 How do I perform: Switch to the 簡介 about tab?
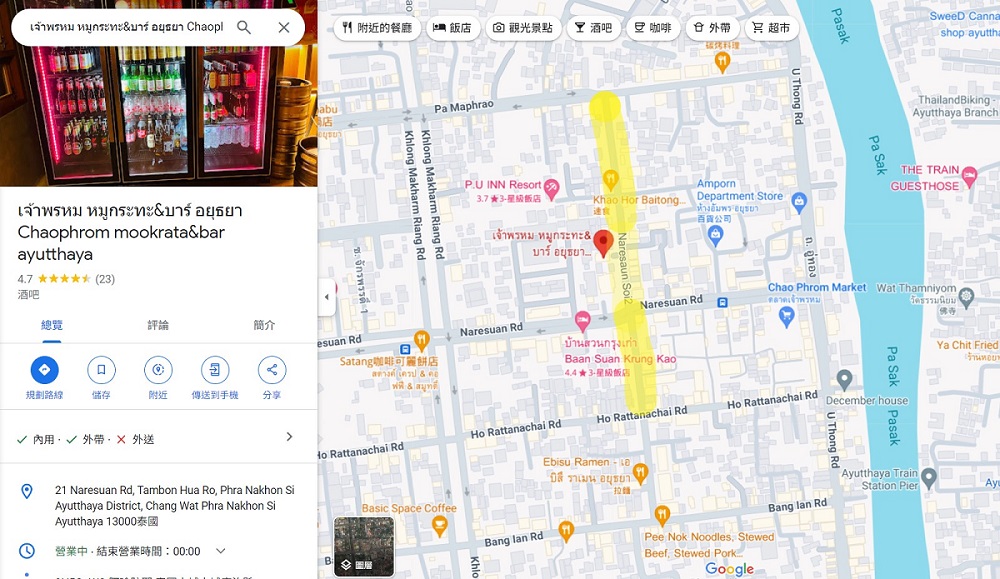click(264, 325)
